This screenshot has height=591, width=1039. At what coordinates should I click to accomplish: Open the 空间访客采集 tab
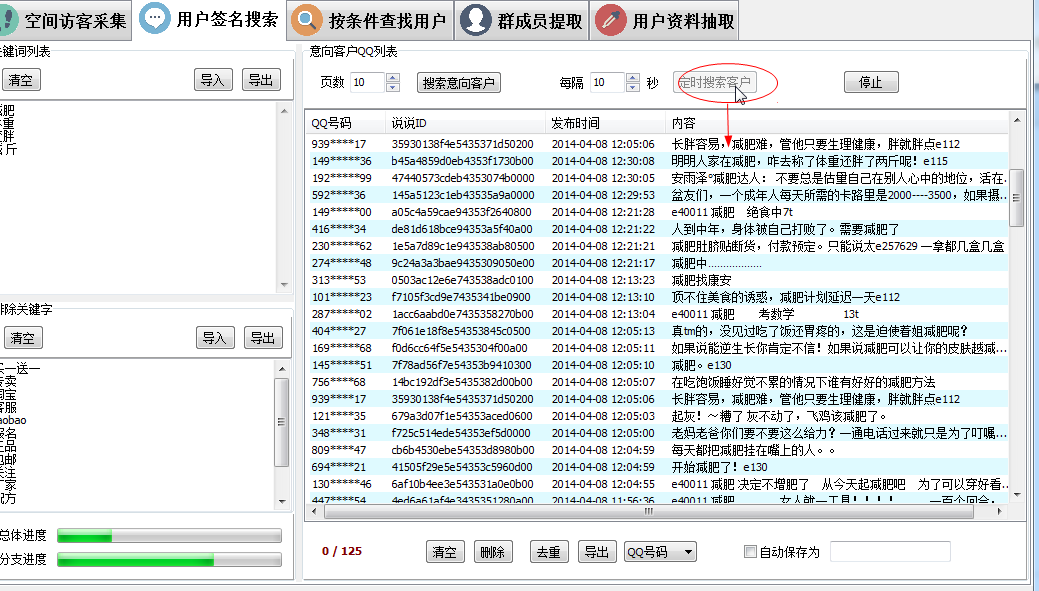point(65,21)
